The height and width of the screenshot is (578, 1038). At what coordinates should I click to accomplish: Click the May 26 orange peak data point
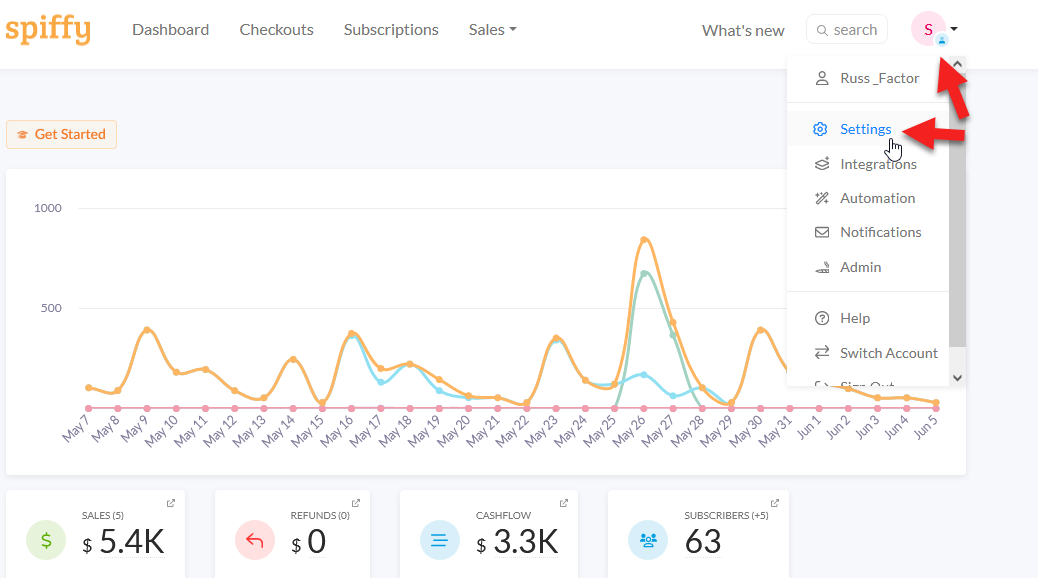click(x=644, y=240)
